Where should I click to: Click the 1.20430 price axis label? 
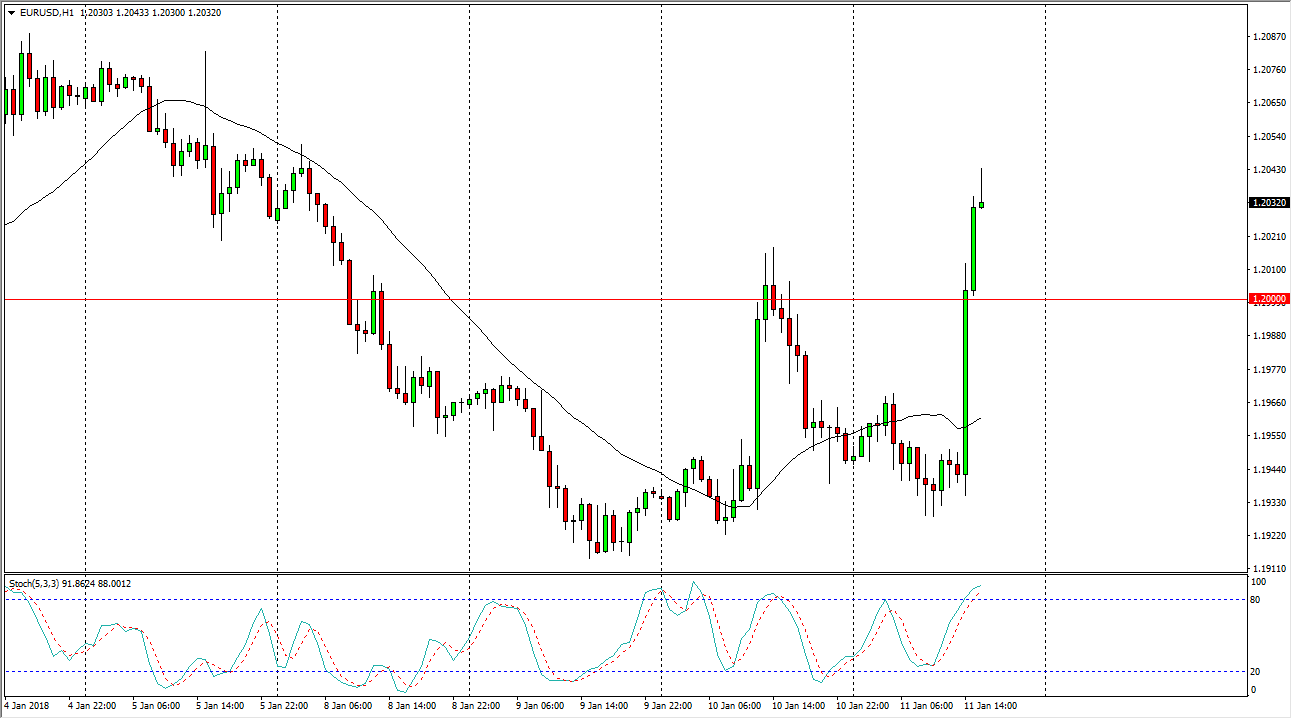click(x=1269, y=170)
